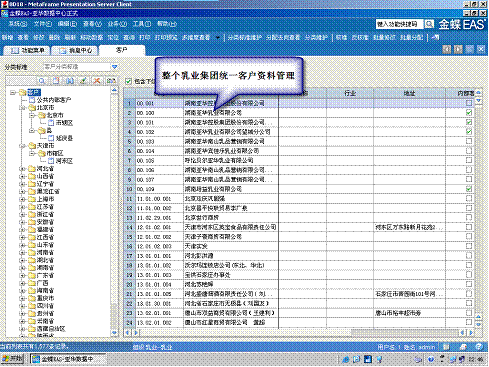Screen dimensions: 489x367
Task: Click the pin icon at toolbar end
Action: click(x=435, y=37)
